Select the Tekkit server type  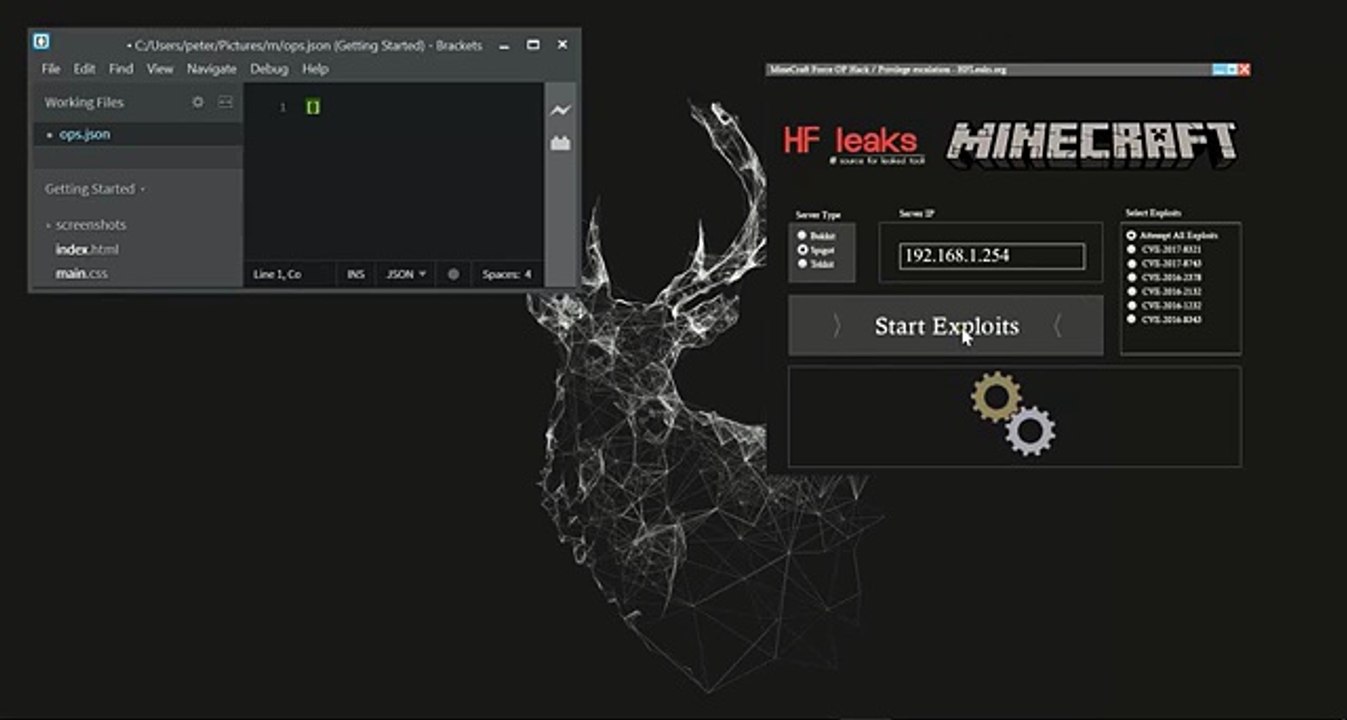pyautogui.click(x=802, y=264)
